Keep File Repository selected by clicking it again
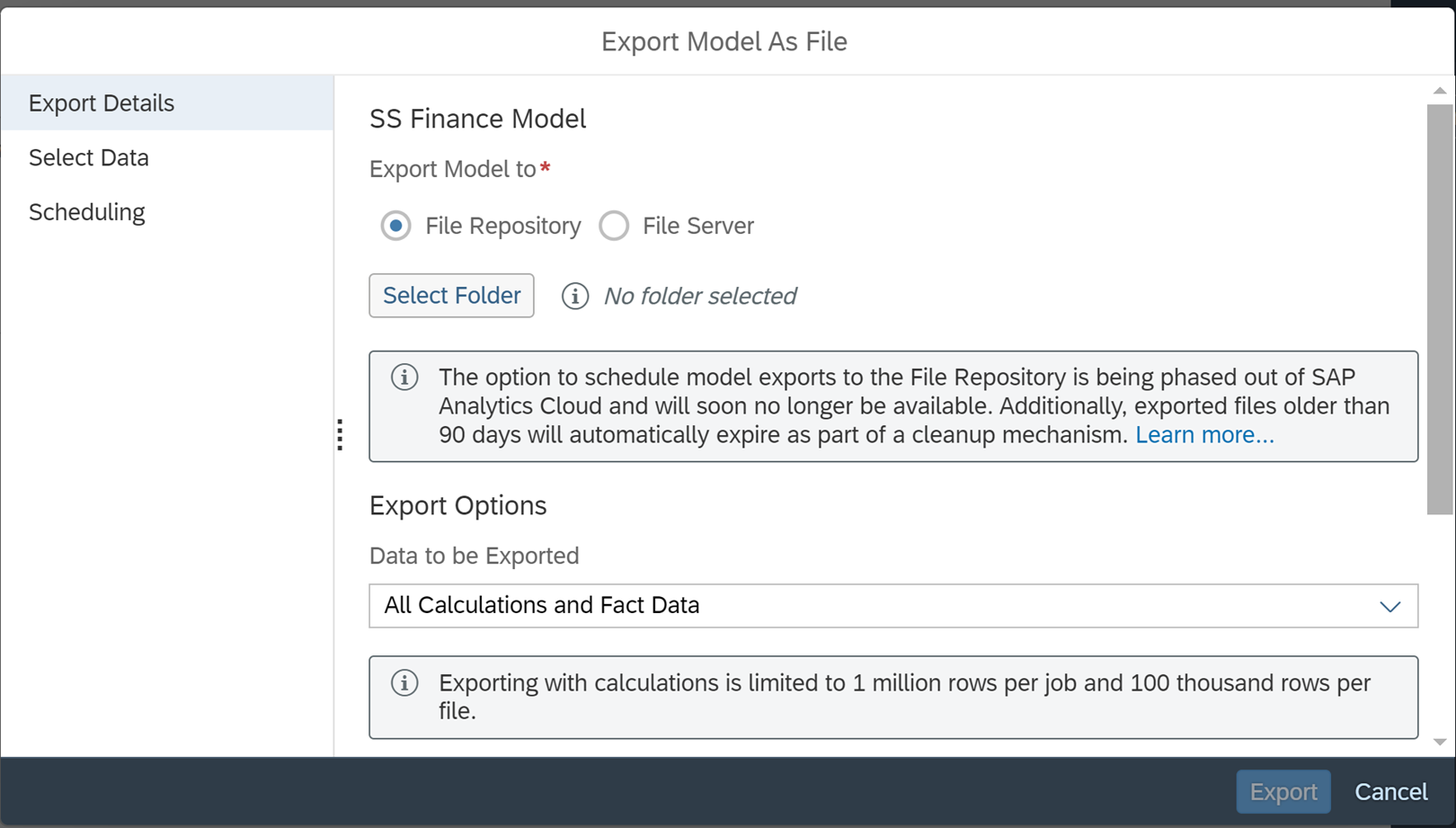Image resolution: width=1456 pixels, height=828 pixels. 395,226
